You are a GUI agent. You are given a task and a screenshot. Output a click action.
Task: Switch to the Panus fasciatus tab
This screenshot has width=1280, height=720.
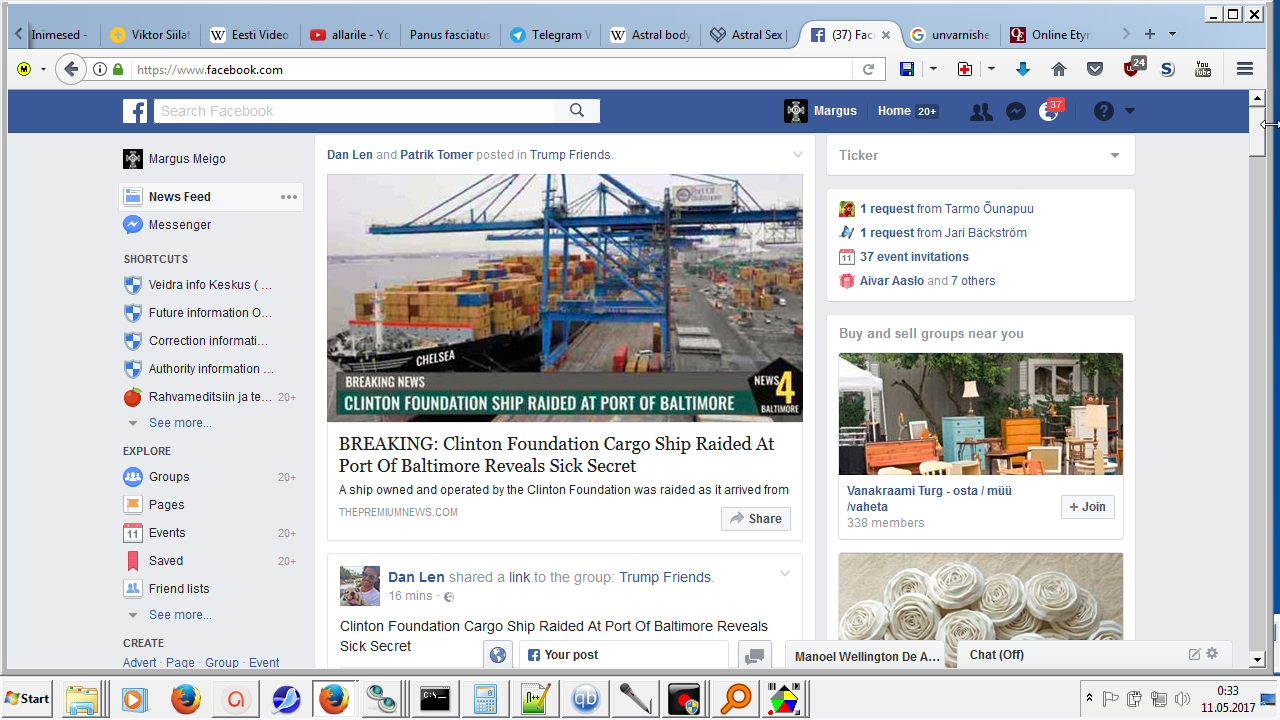[x=451, y=35]
